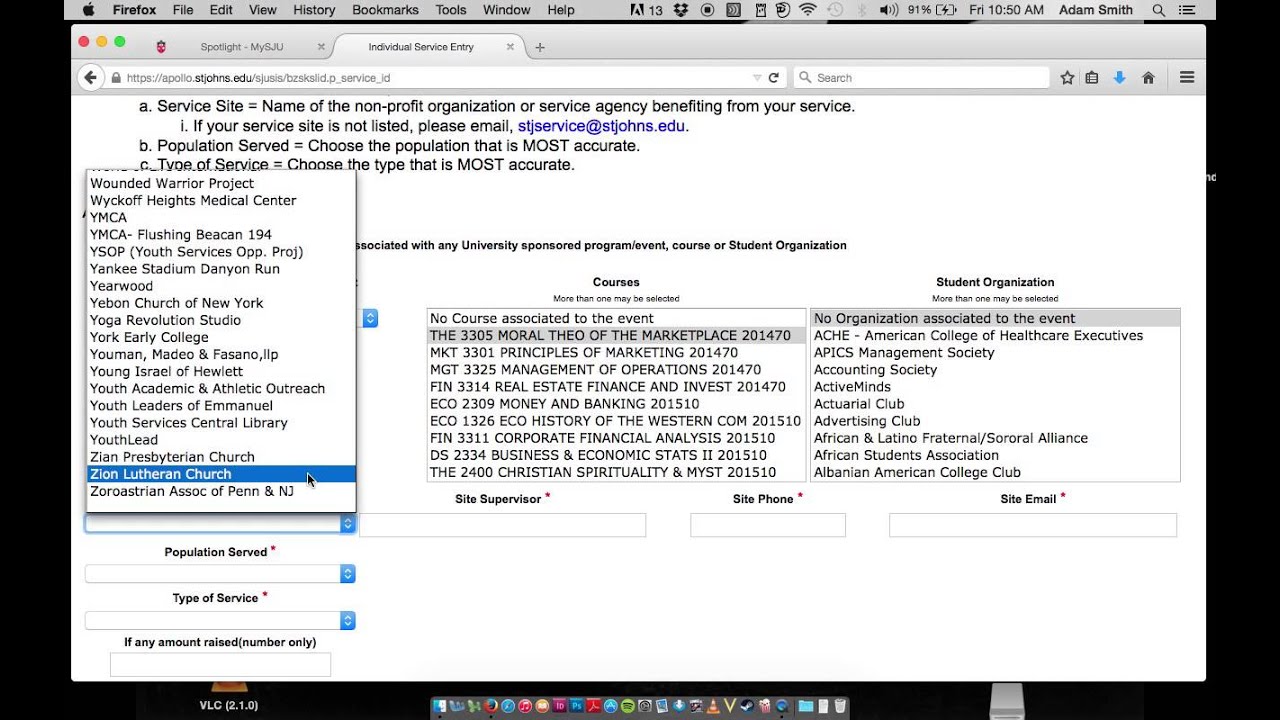This screenshot has height=720, width=1280.
Task: Launch Safari from the Dock
Action: click(508, 707)
